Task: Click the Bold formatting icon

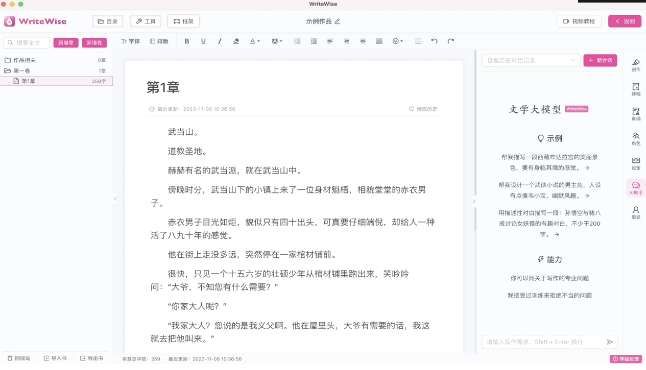Action: pyautogui.click(x=187, y=41)
